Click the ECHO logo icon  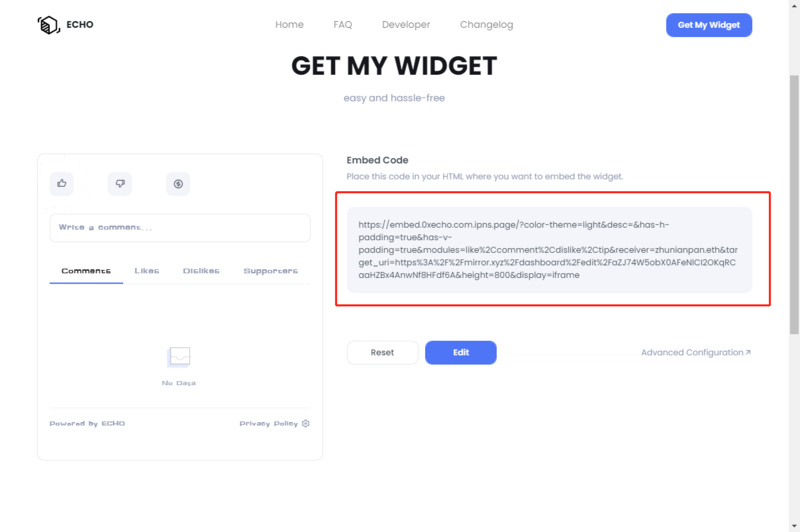[x=48, y=25]
